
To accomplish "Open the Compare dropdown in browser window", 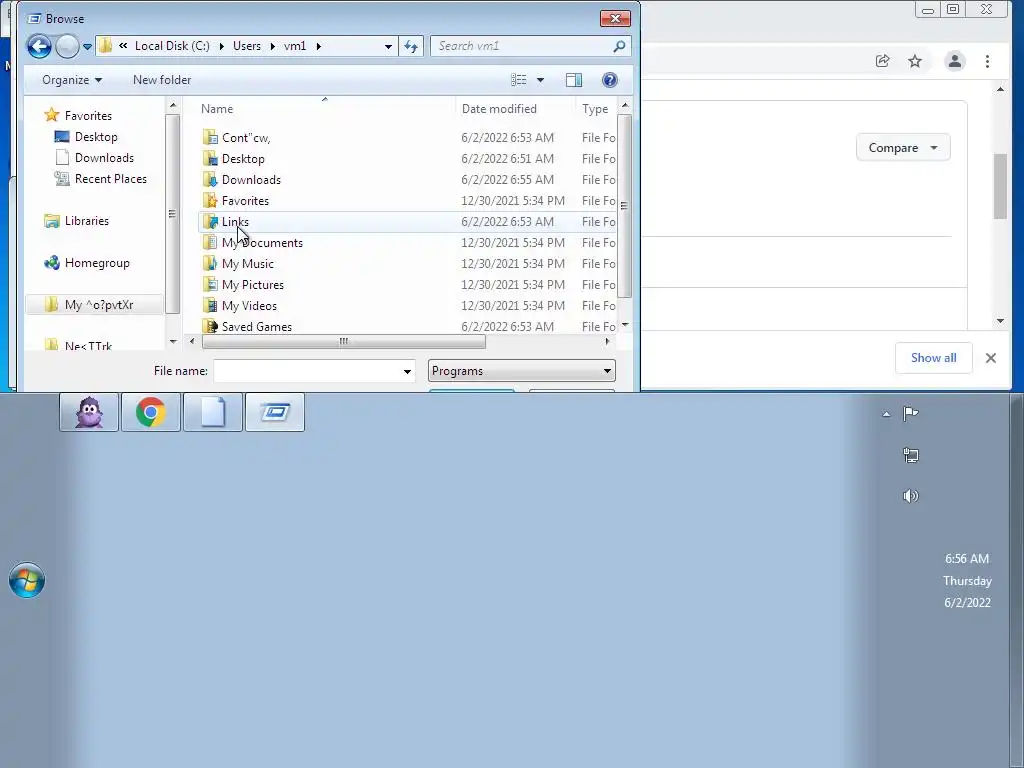I will pos(903,148).
